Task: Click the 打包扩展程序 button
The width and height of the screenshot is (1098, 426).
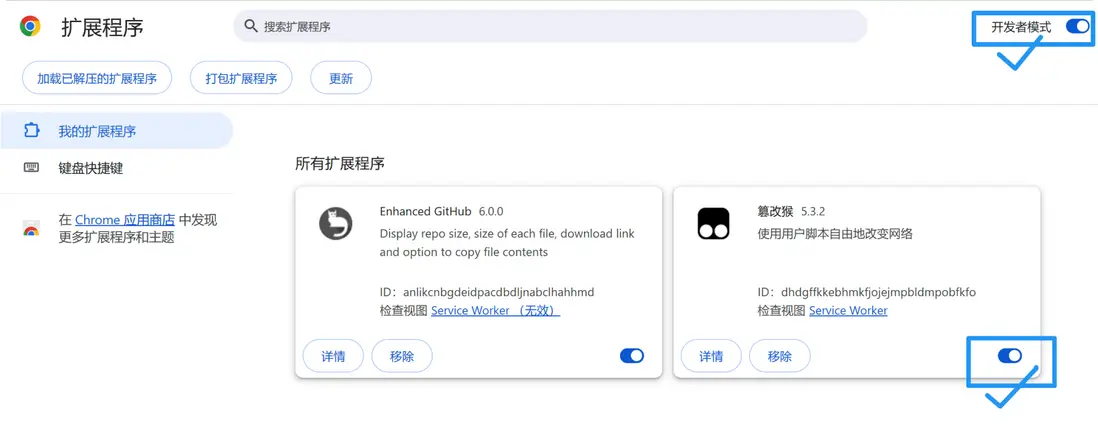Action: (241, 78)
